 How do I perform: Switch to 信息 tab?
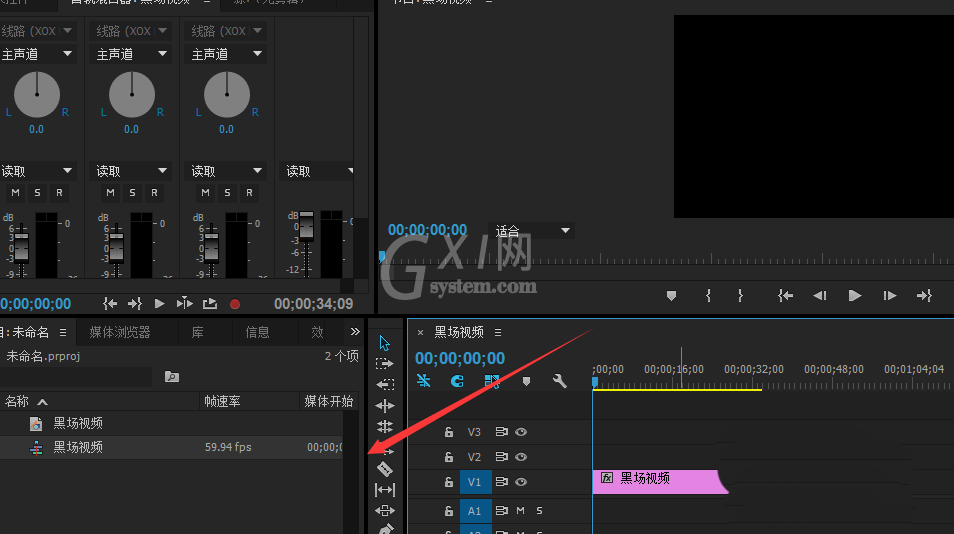click(x=257, y=332)
